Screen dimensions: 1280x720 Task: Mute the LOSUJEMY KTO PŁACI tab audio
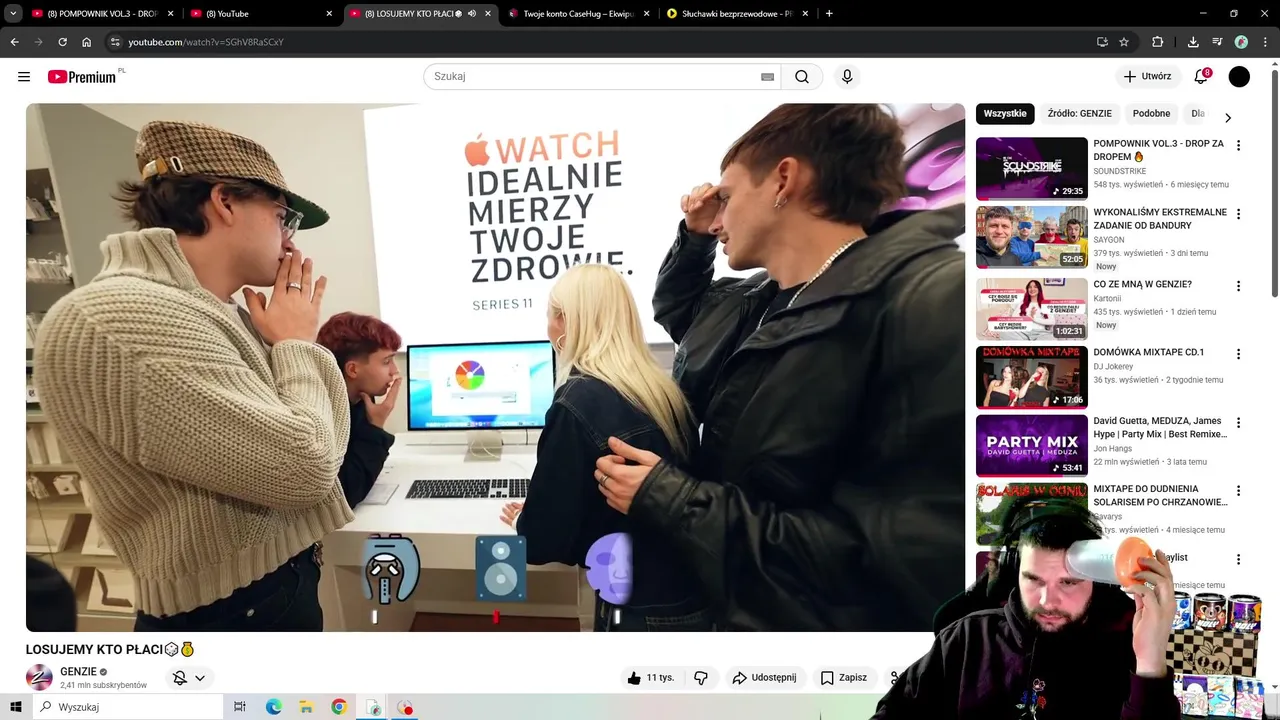tap(472, 13)
